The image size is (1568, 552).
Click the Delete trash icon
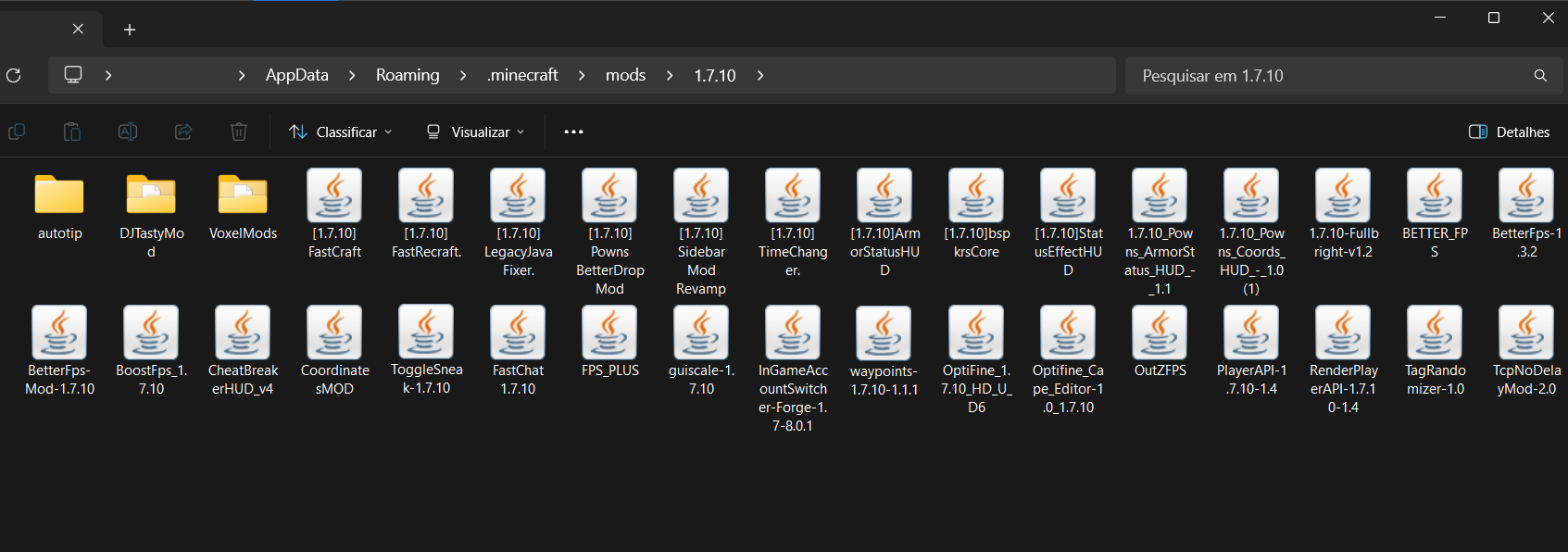[x=239, y=132]
